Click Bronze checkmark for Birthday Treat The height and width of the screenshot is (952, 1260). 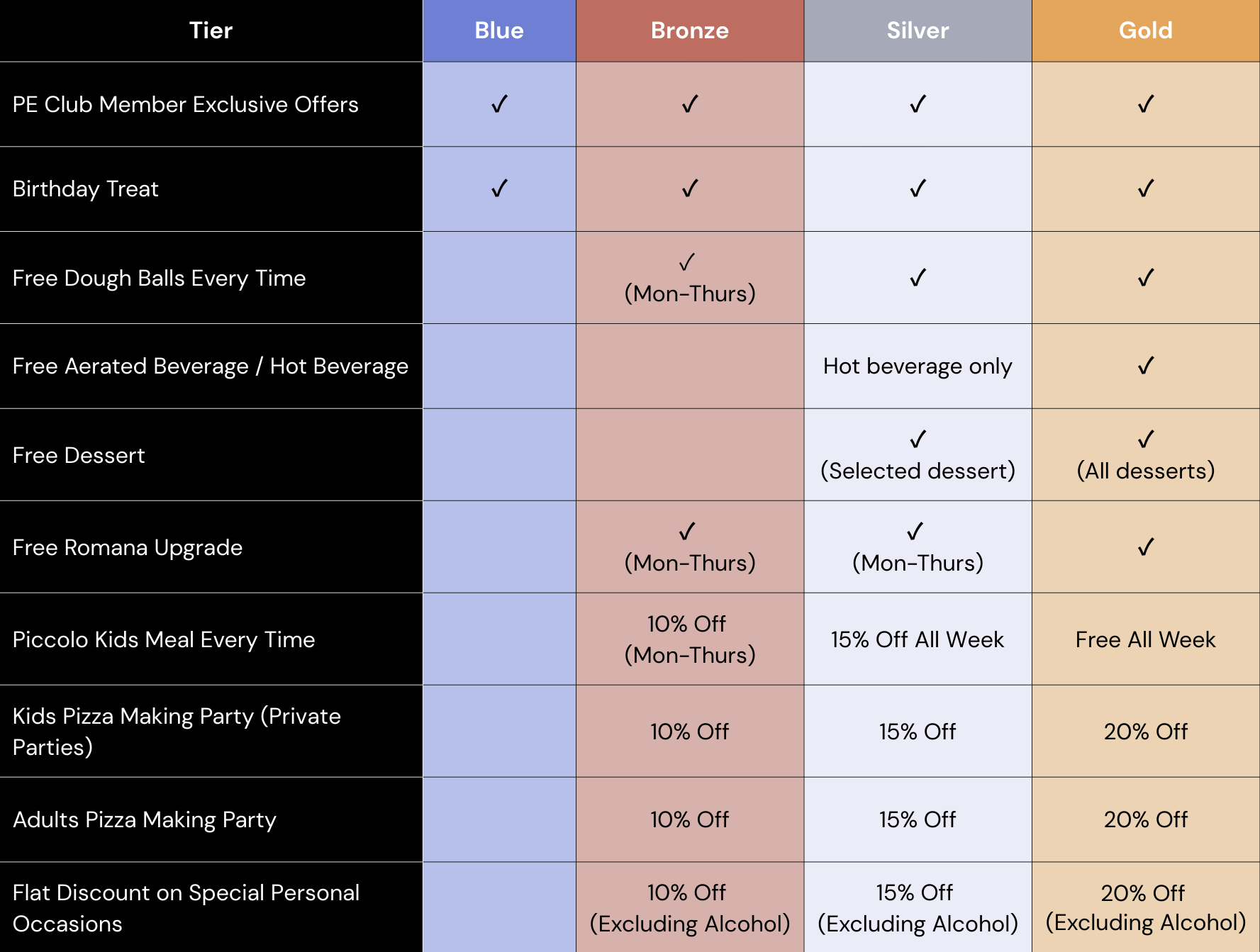coord(690,189)
